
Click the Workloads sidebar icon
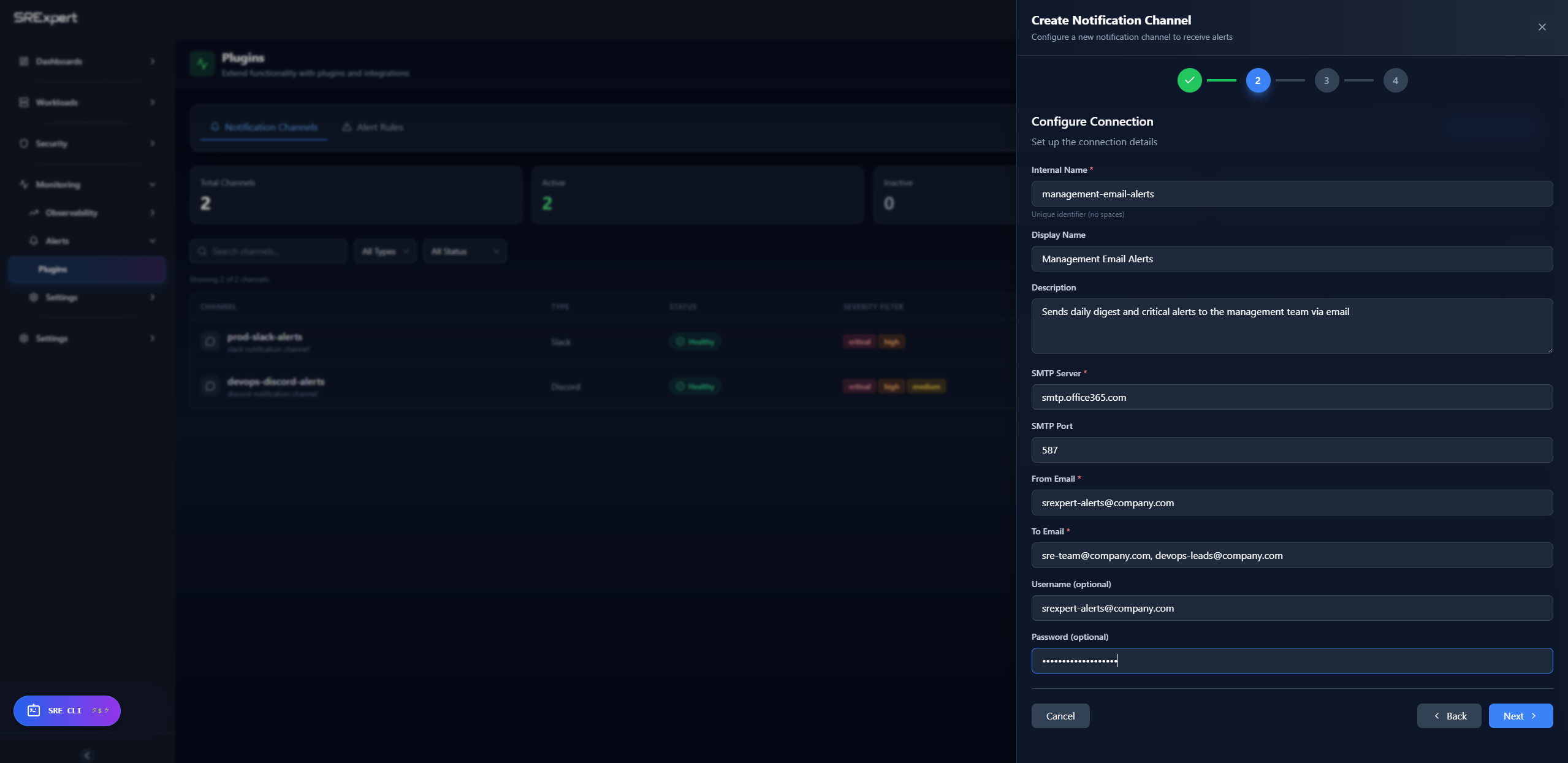point(24,102)
